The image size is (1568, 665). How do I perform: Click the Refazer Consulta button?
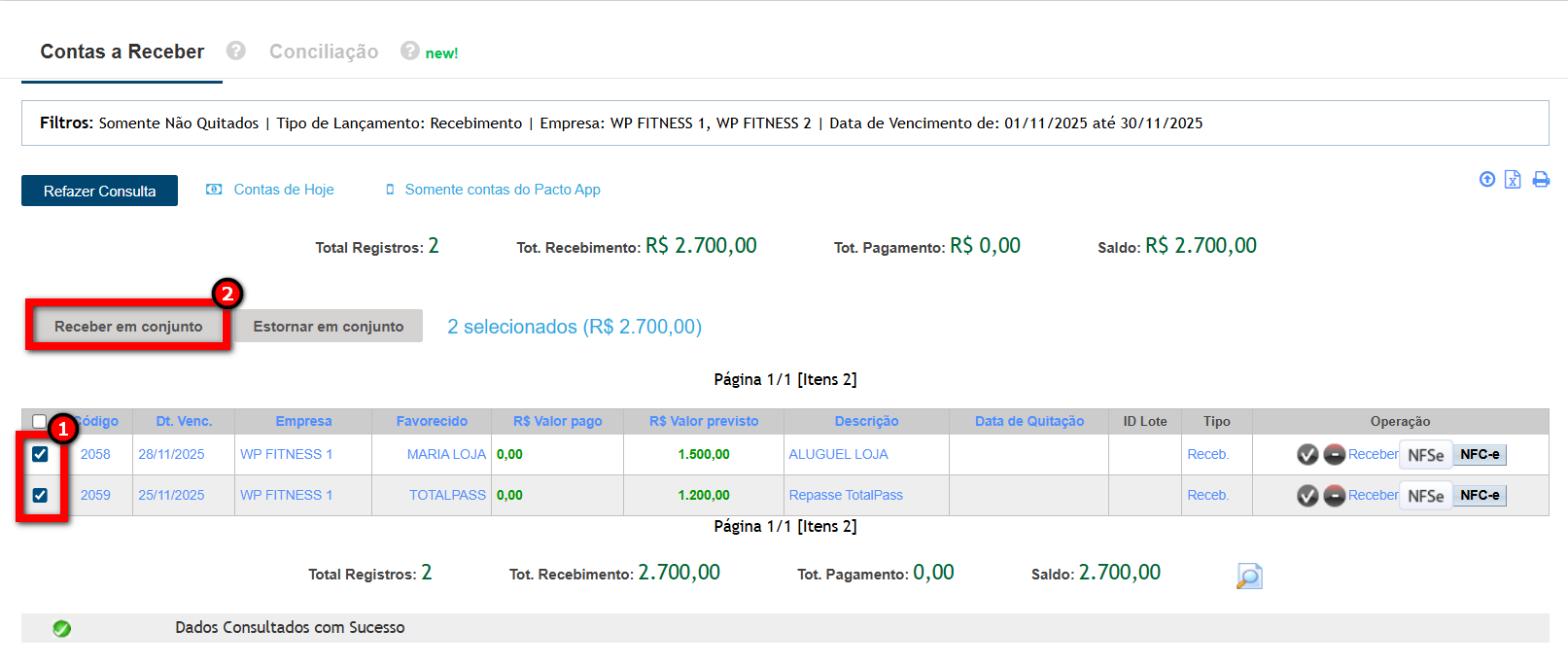point(99,191)
